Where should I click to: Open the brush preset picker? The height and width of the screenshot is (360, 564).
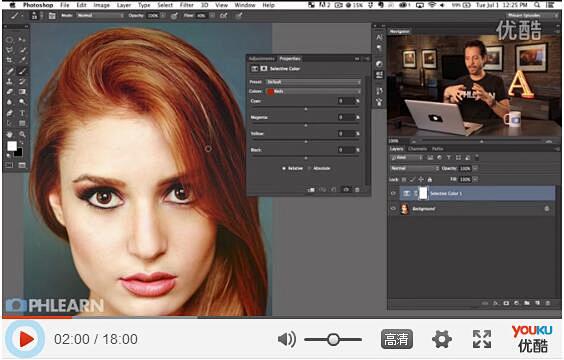pos(35,16)
